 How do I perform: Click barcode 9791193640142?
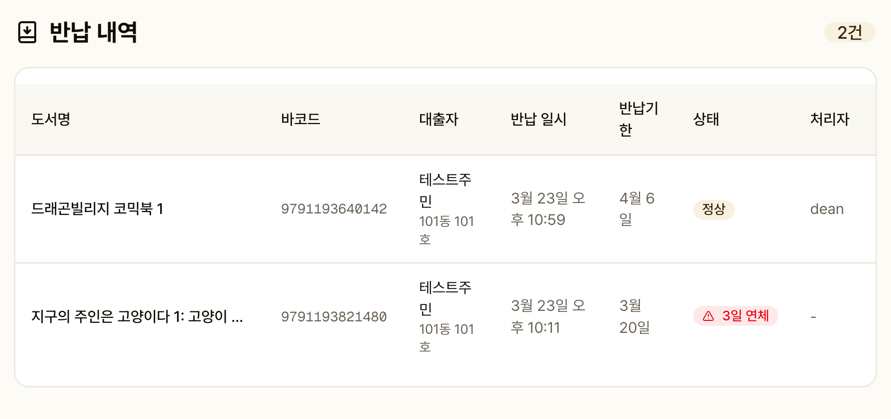[333, 209]
